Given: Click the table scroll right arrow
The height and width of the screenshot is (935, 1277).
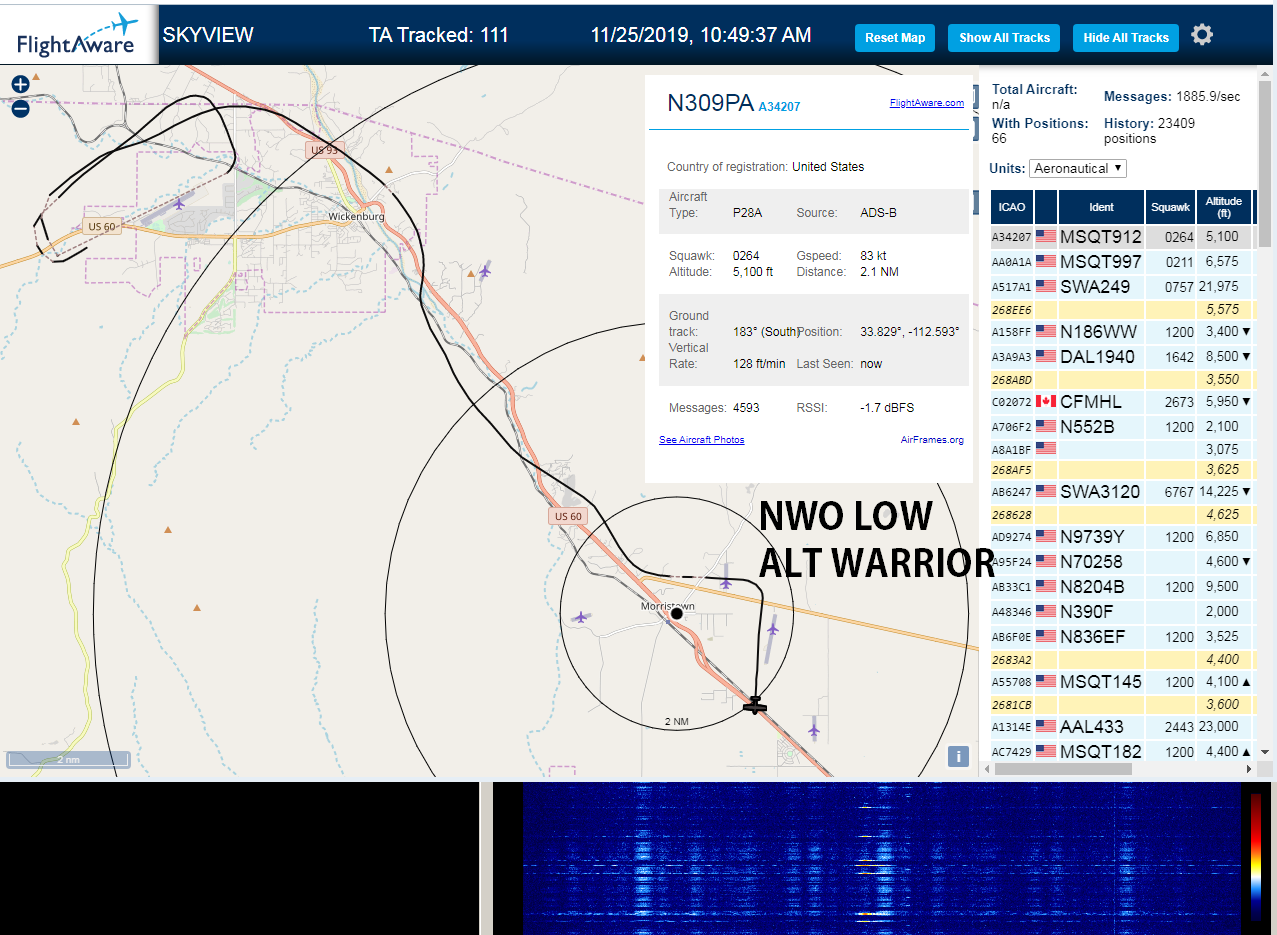Looking at the screenshot, I should [x=1248, y=769].
